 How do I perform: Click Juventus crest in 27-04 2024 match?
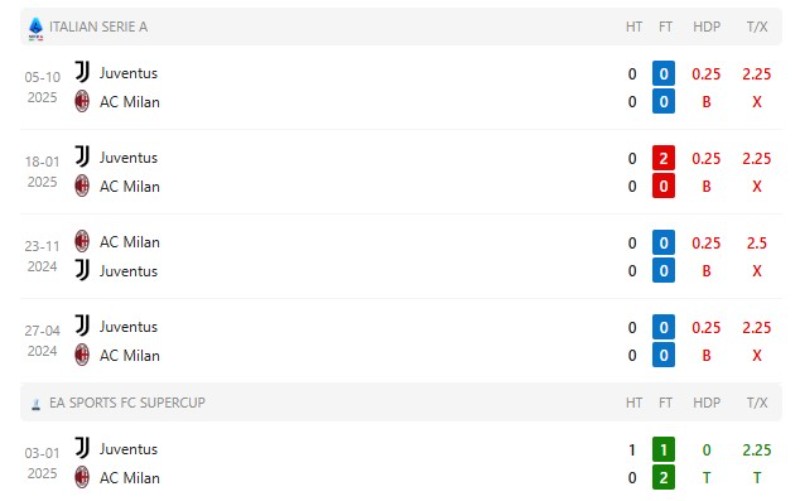pos(82,326)
